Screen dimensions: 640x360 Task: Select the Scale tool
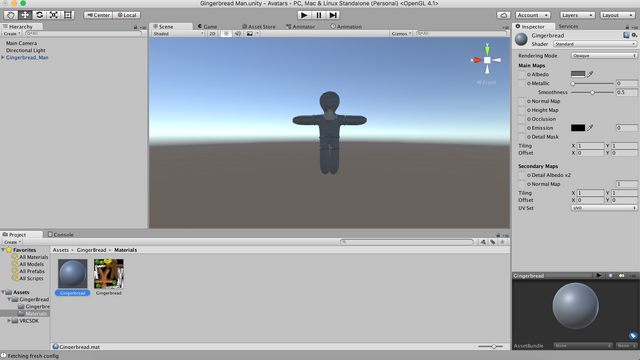tap(53, 15)
